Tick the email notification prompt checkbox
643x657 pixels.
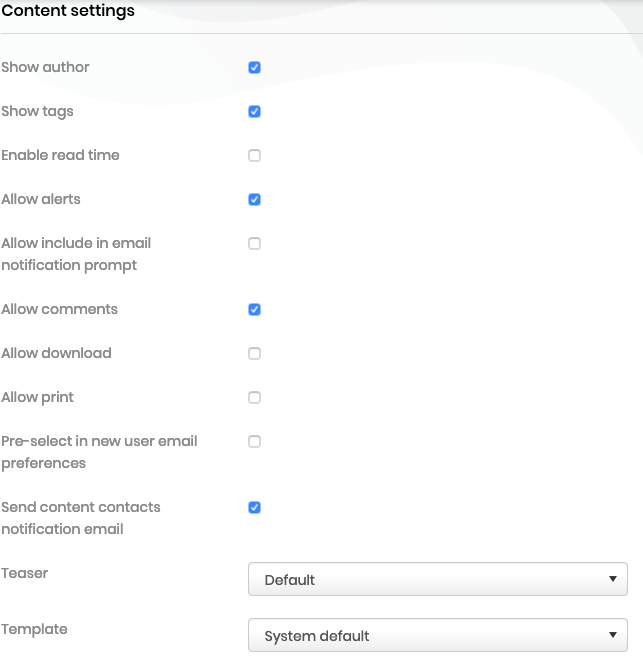[255, 244]
